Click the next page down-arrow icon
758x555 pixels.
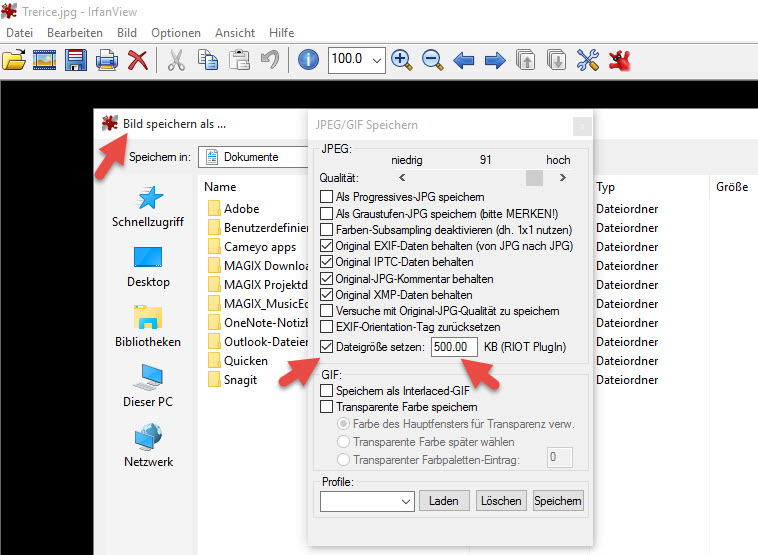556,60
